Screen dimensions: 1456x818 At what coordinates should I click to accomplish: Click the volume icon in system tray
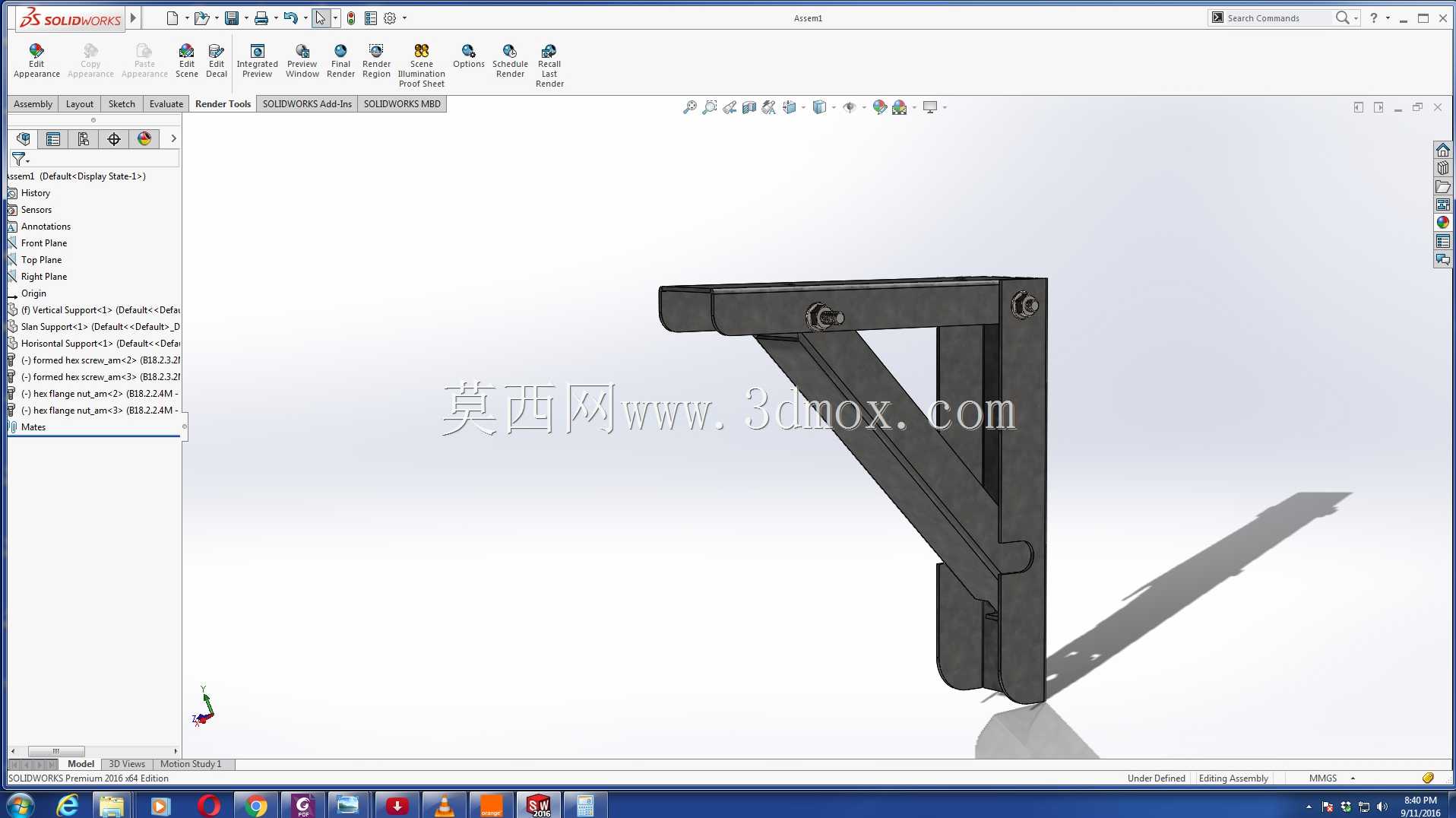point(1382,807)
